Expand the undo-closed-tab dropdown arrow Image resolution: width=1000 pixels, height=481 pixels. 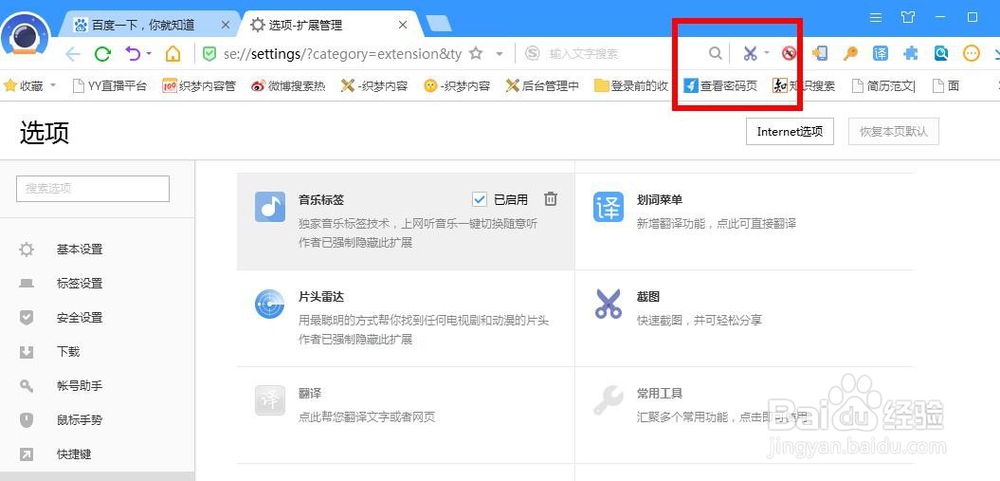(x=149, y=54)
